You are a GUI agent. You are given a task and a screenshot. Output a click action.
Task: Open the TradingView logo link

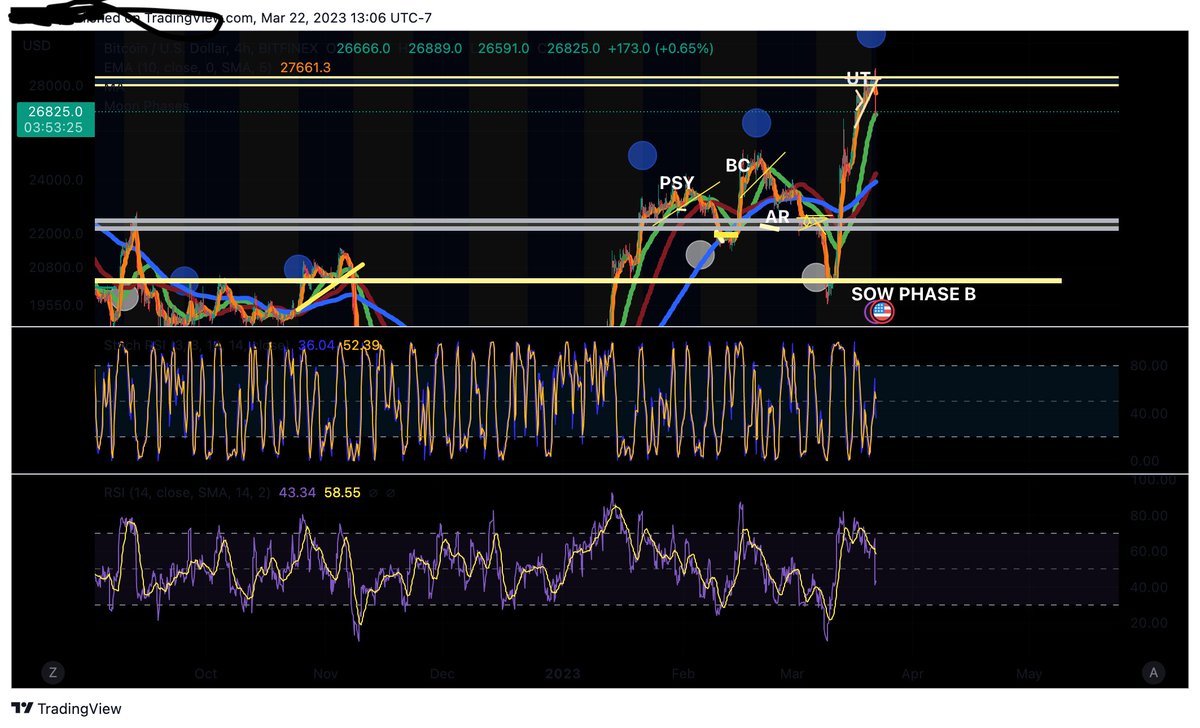click(x=67, y=709)
